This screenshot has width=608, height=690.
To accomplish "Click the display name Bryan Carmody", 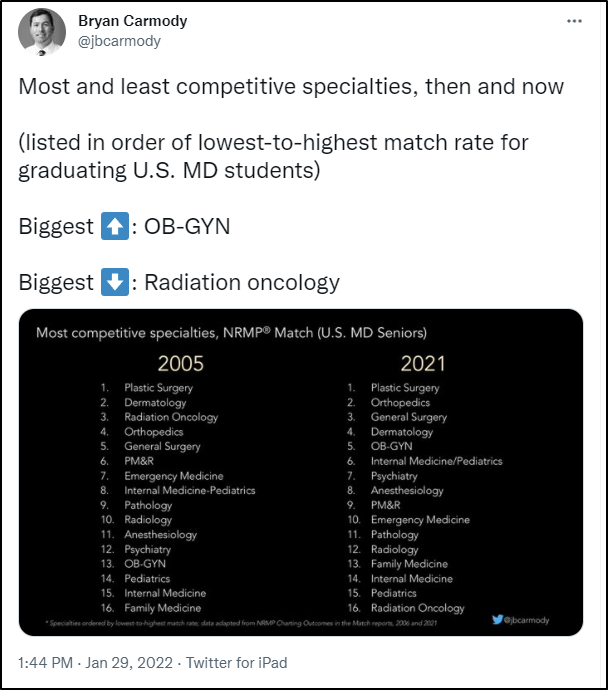I will pyautogui.click(x=132, y=21).
